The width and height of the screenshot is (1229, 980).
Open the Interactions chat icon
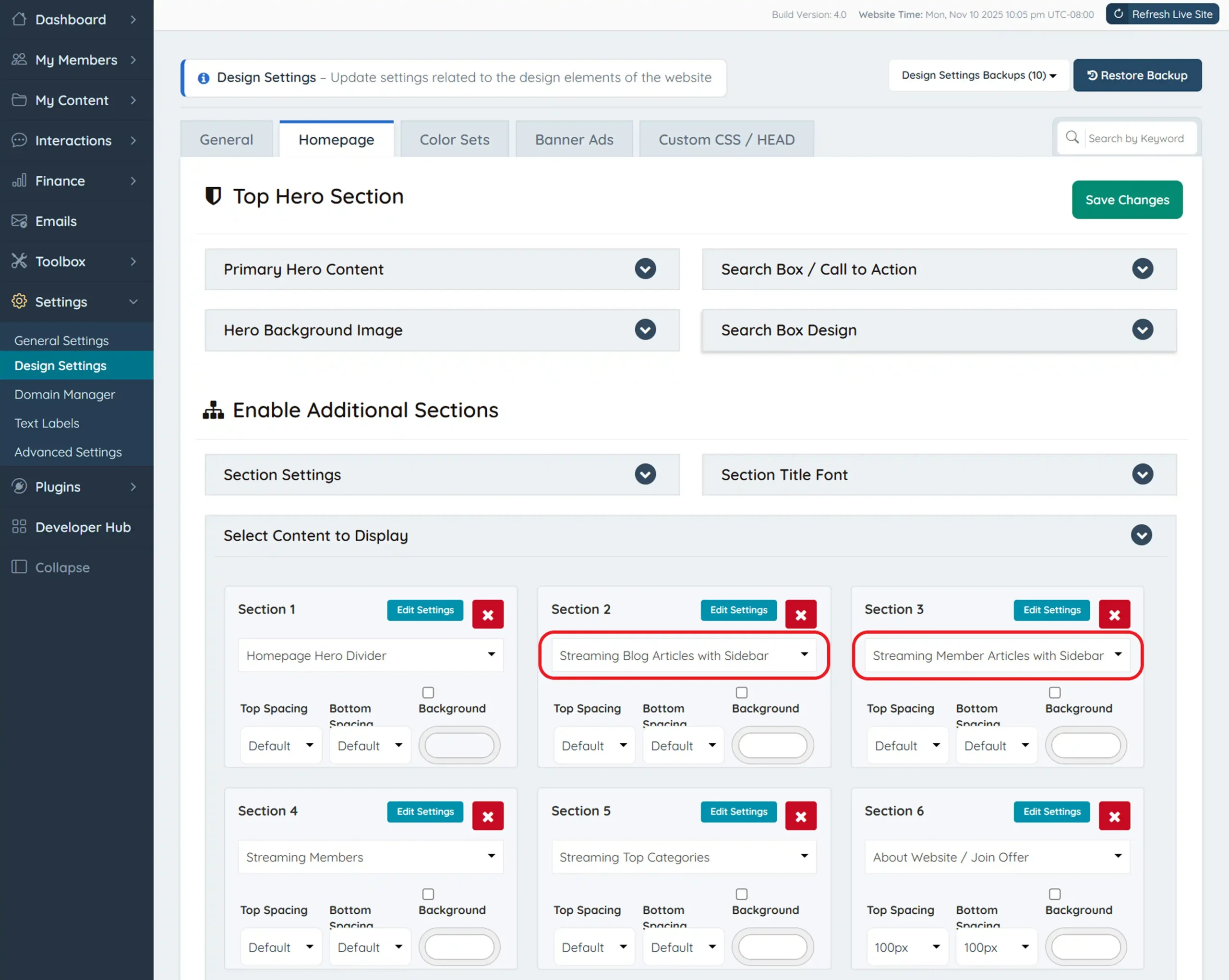pos(19,140)
